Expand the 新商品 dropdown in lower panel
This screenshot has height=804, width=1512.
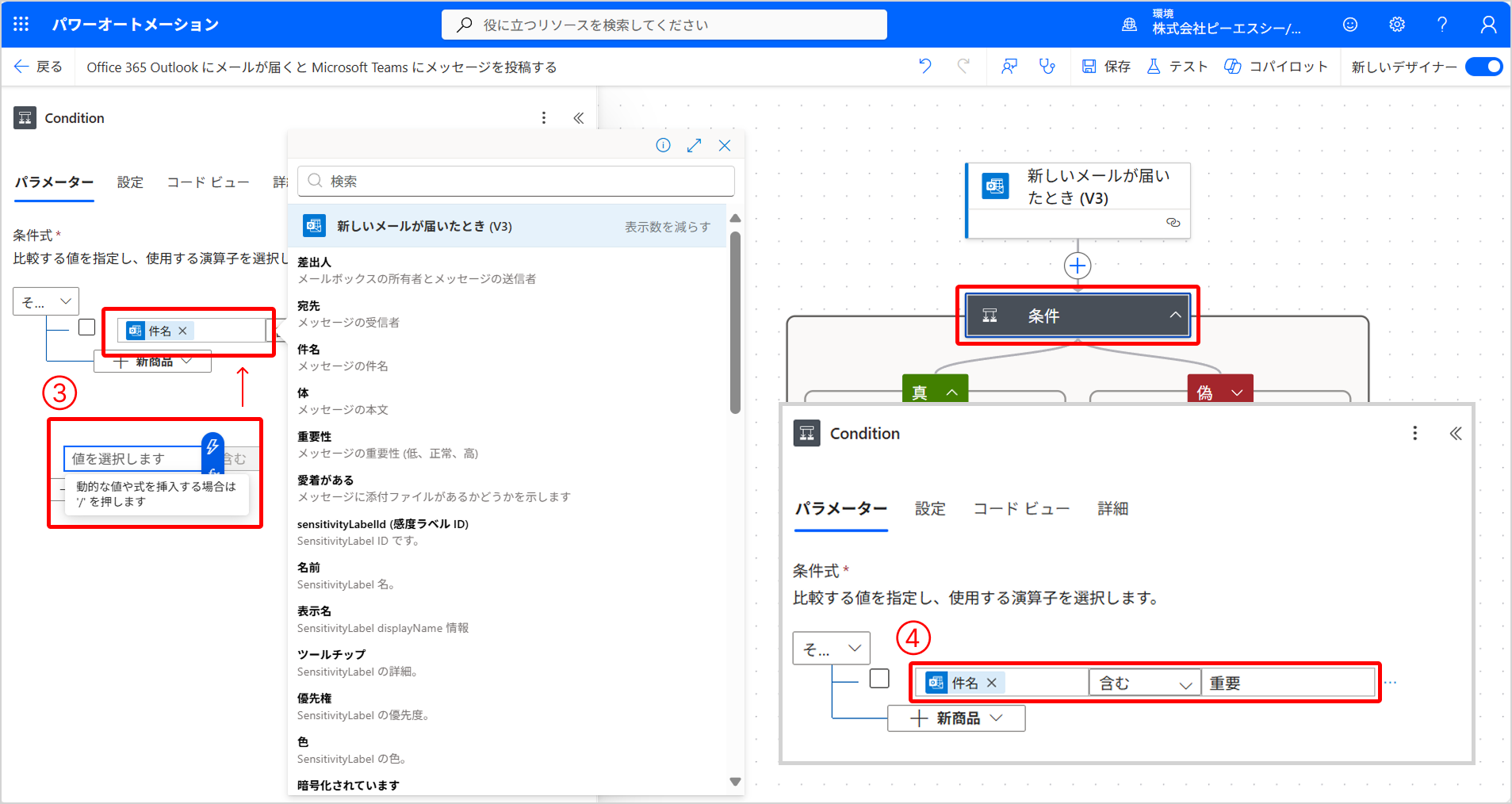click(956, 718)
